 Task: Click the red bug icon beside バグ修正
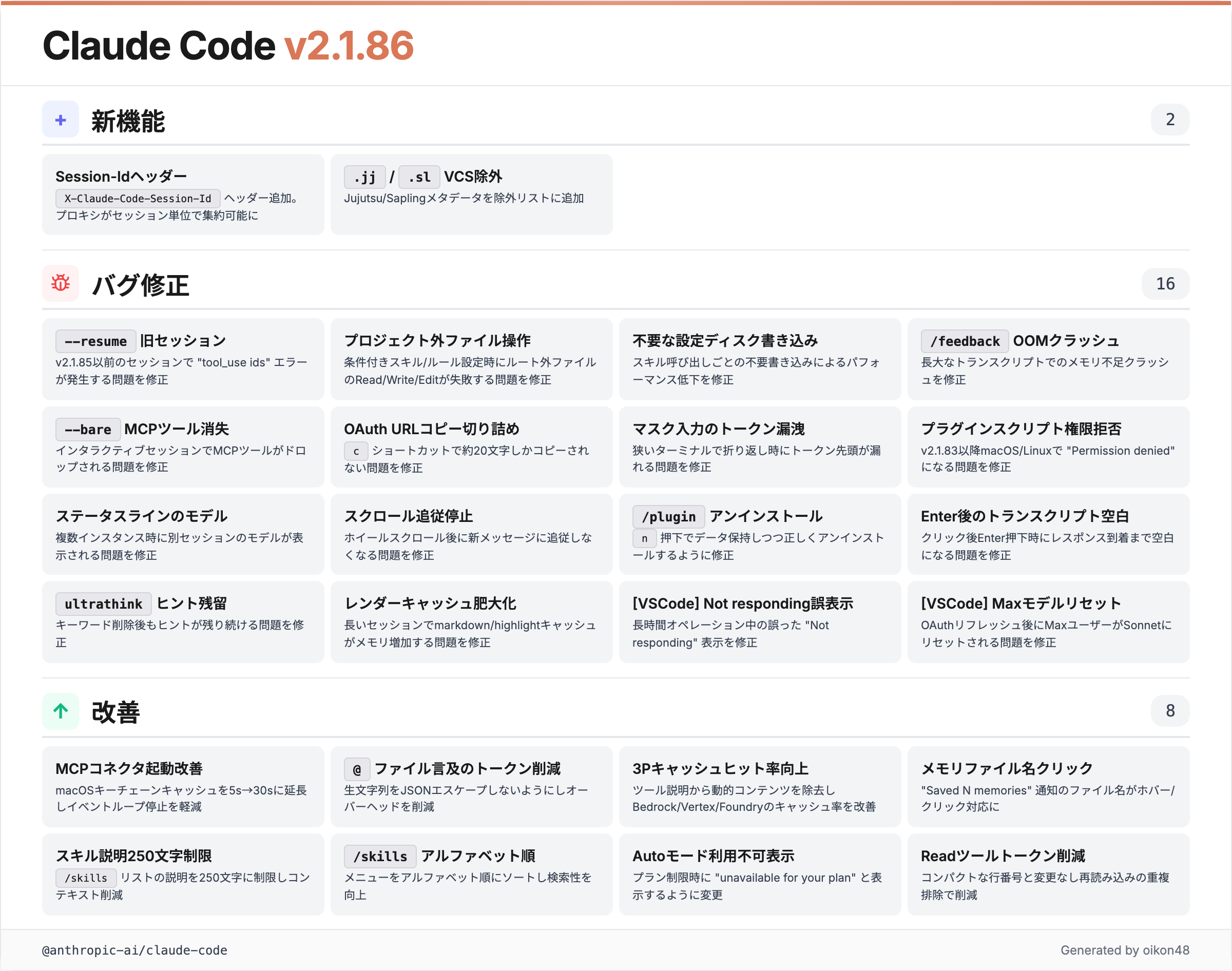coord(60,283)
